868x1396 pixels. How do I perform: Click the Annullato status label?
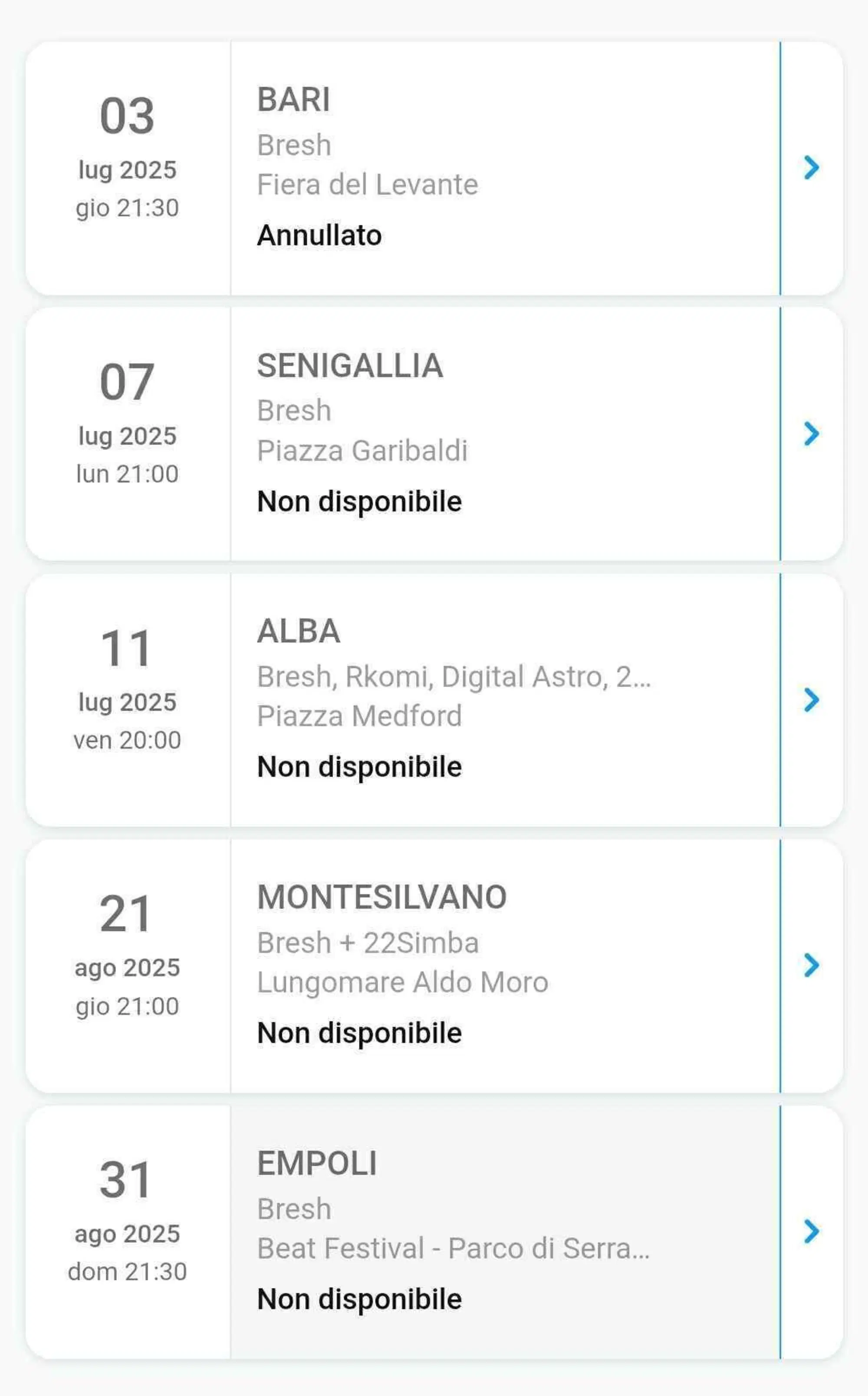tap(319, 235)
